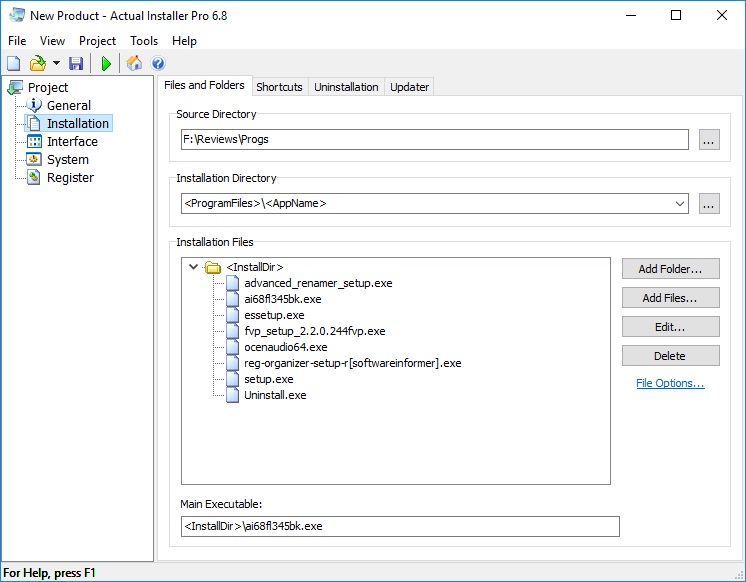
Task: Open the Tools menu
Action: click(x=144, y=41)
